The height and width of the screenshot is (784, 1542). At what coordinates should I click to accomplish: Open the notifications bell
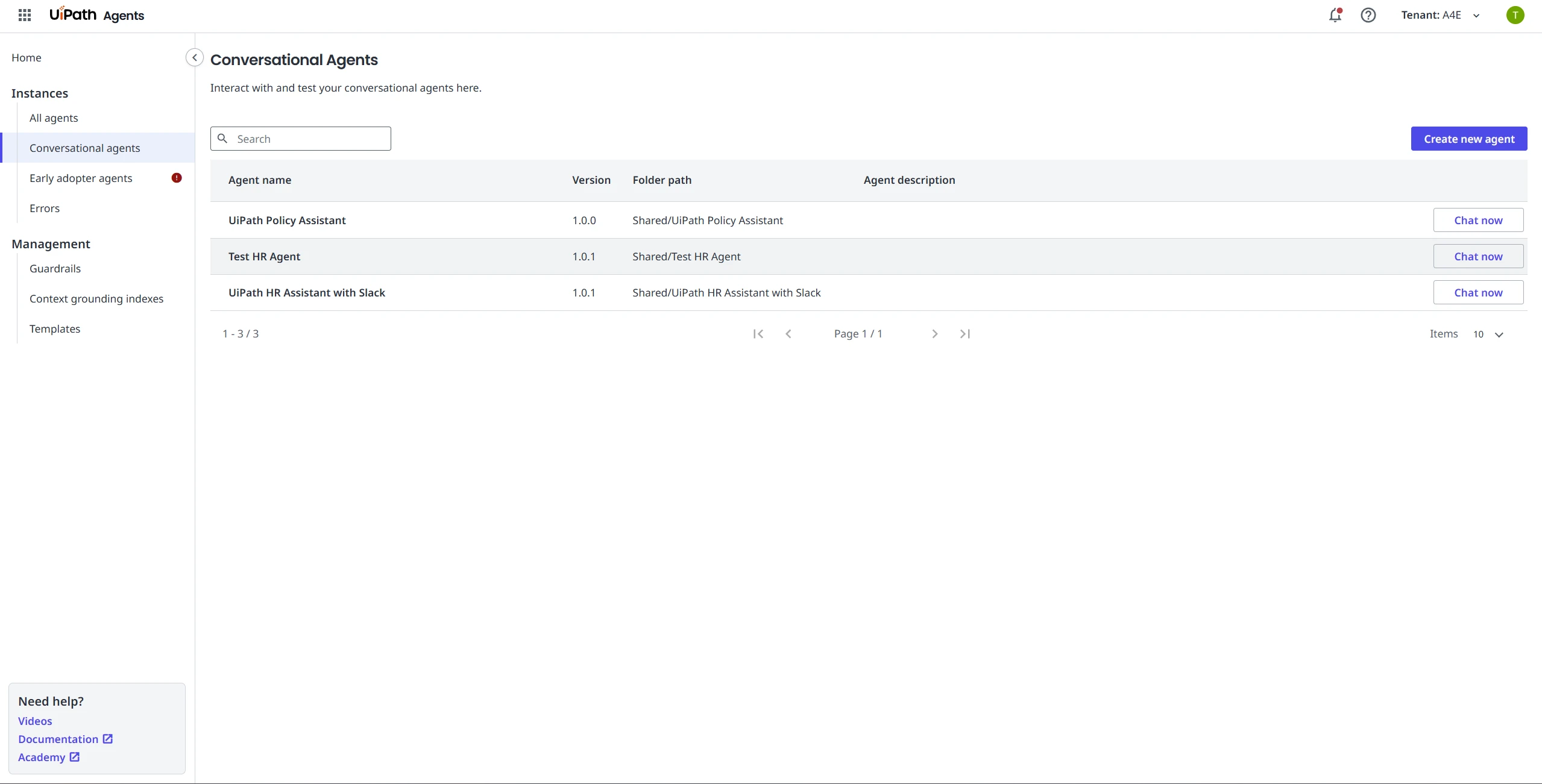tap(1335, 15)
